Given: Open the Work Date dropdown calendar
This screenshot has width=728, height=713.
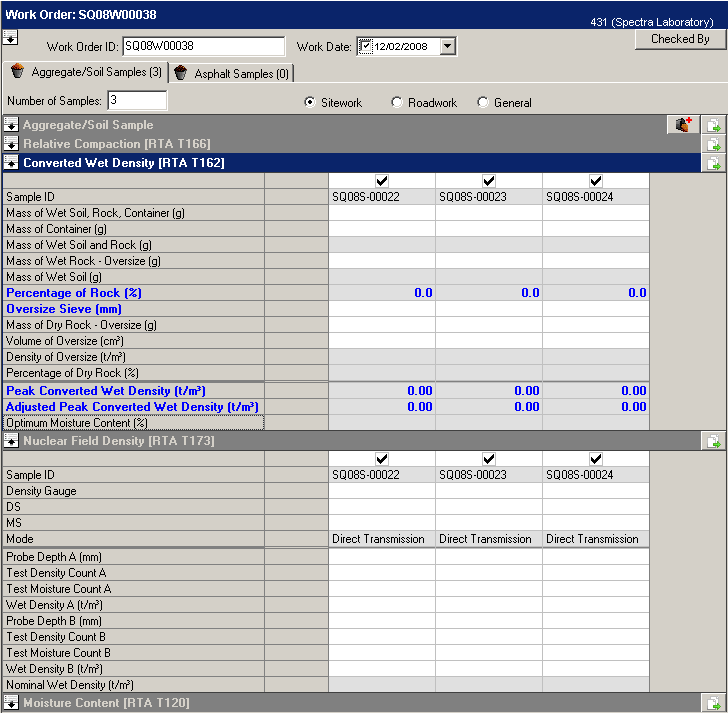Looking at the screenshot, I should click(x=447, y=46).
